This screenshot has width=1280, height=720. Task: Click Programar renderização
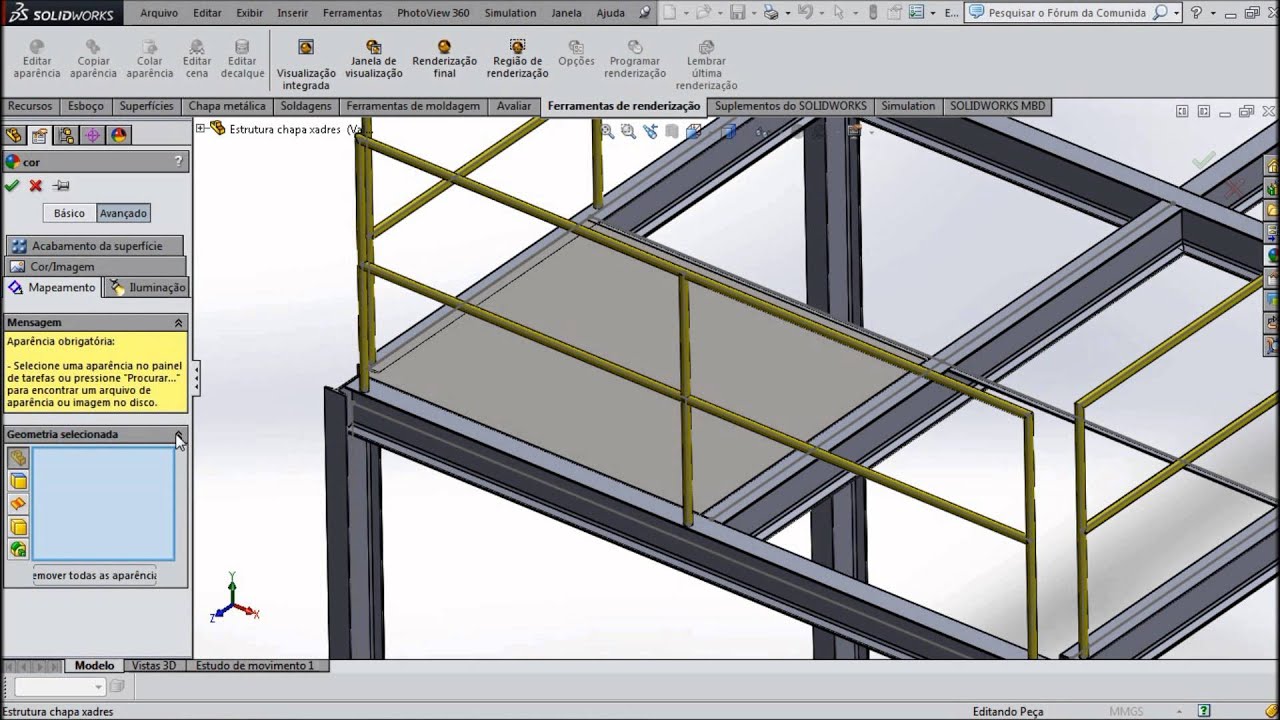[x=635, y=60]
